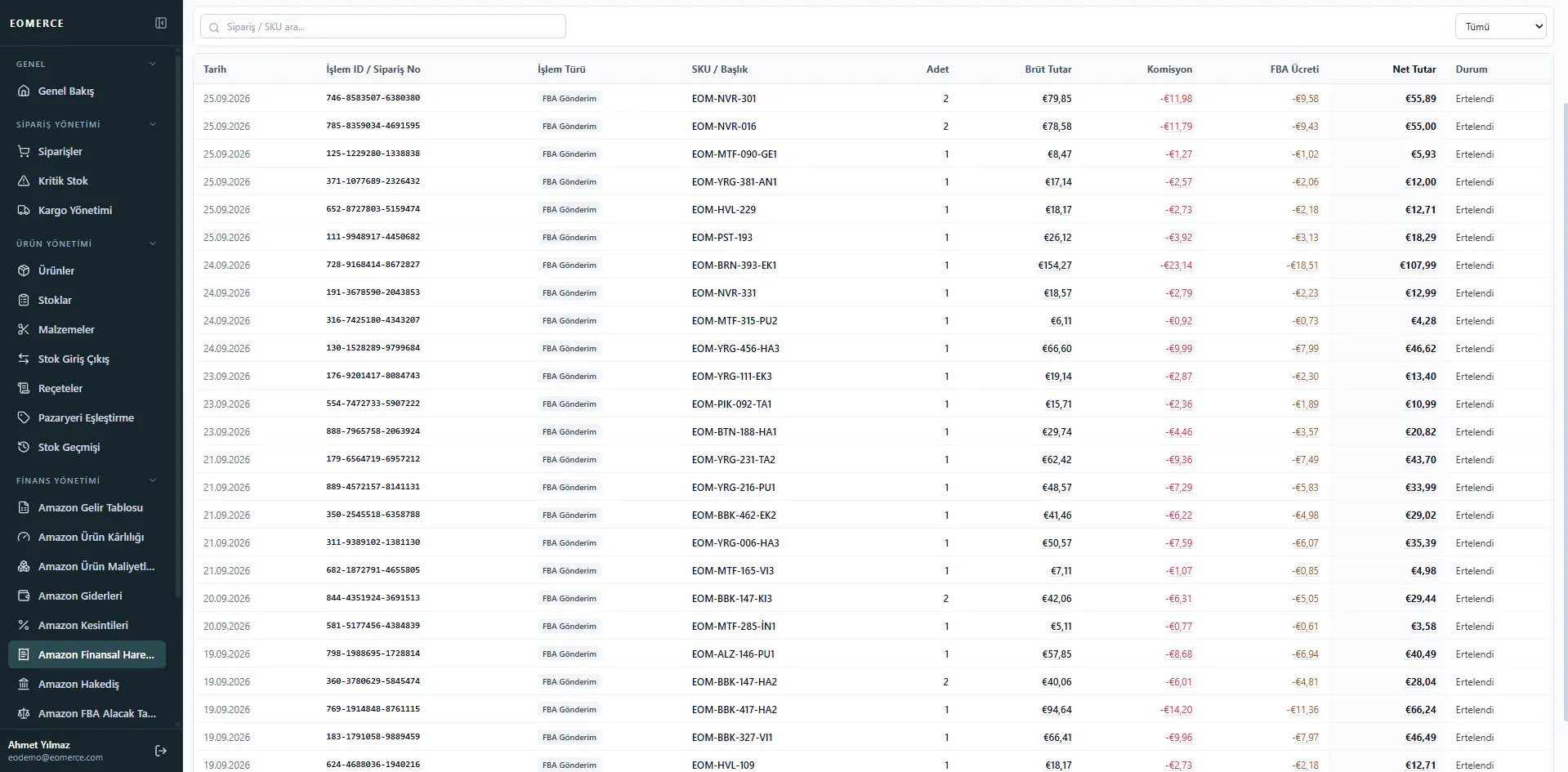Sort by Tarih column header

point(215,69)
